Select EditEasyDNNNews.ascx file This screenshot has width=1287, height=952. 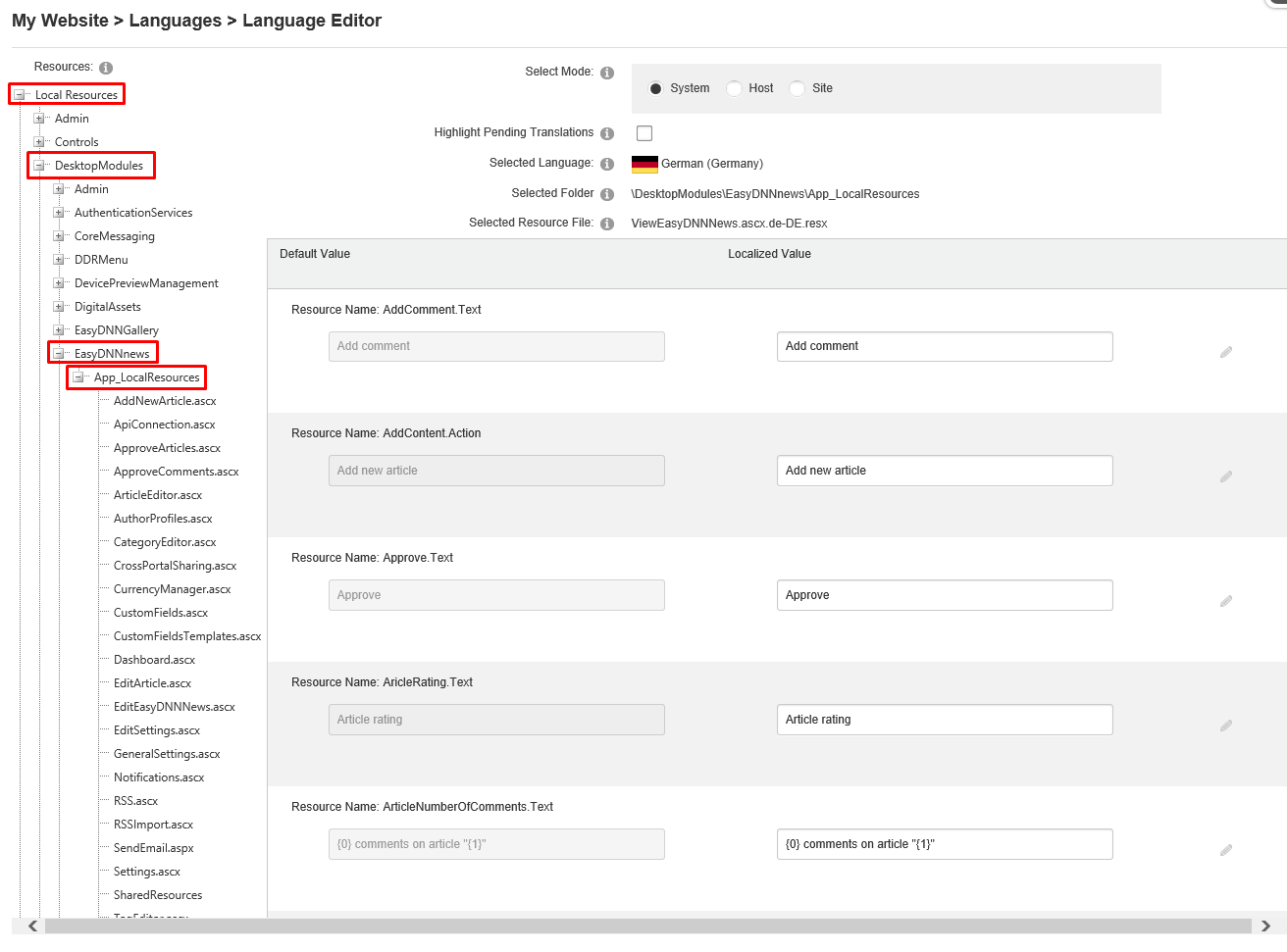point(174,707)
